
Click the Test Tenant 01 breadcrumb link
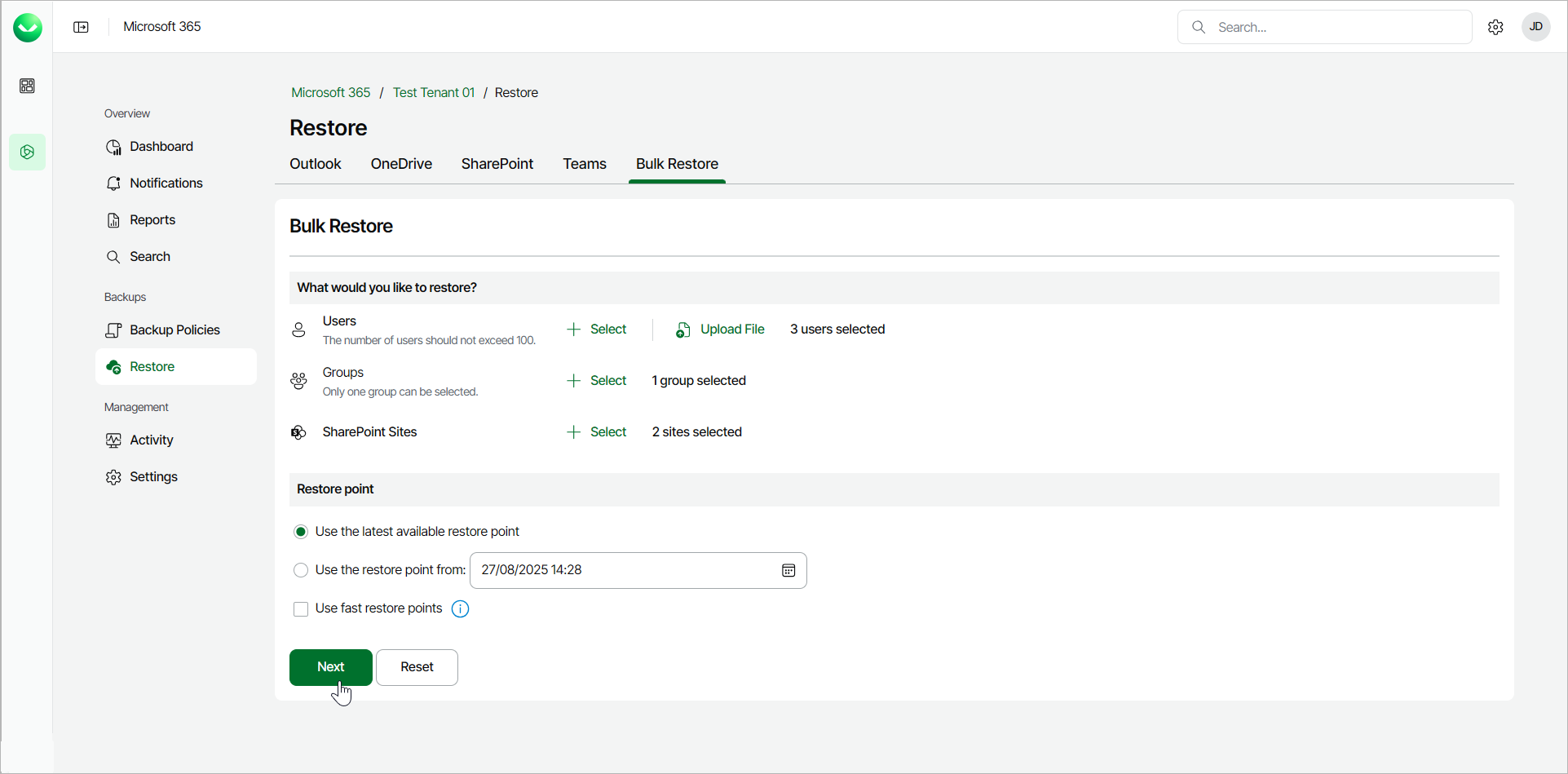click(433, 92)
